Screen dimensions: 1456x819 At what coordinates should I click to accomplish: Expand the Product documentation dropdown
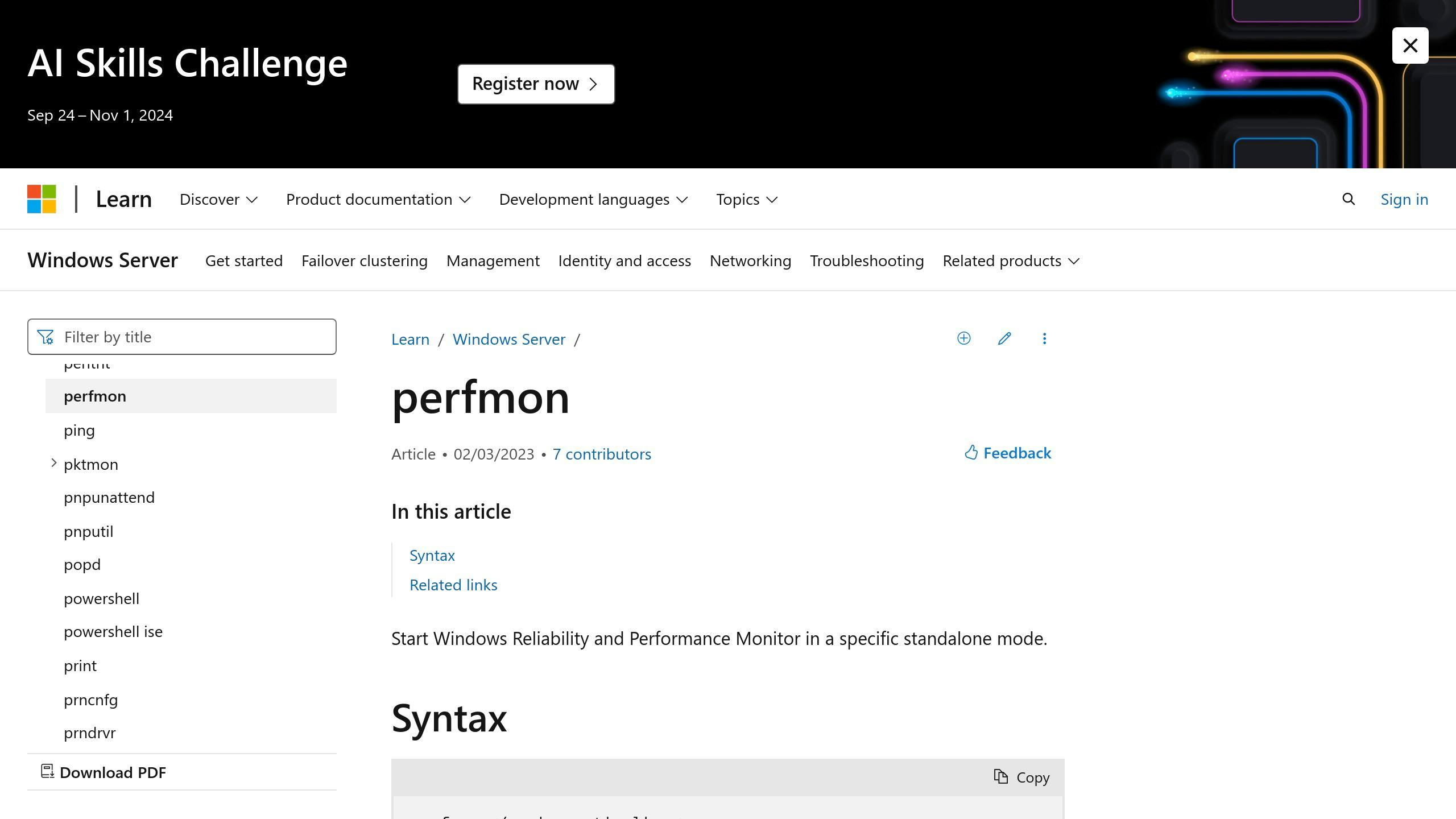(x=378, y=199)
